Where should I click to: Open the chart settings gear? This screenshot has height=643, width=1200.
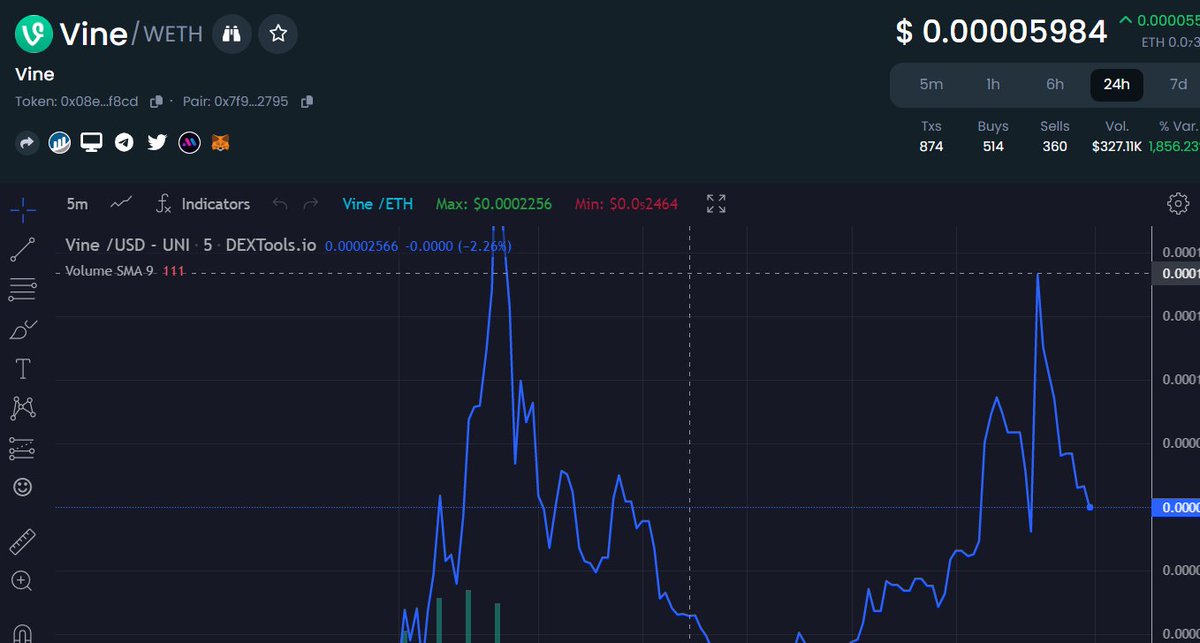click(x=1178, y=203)
